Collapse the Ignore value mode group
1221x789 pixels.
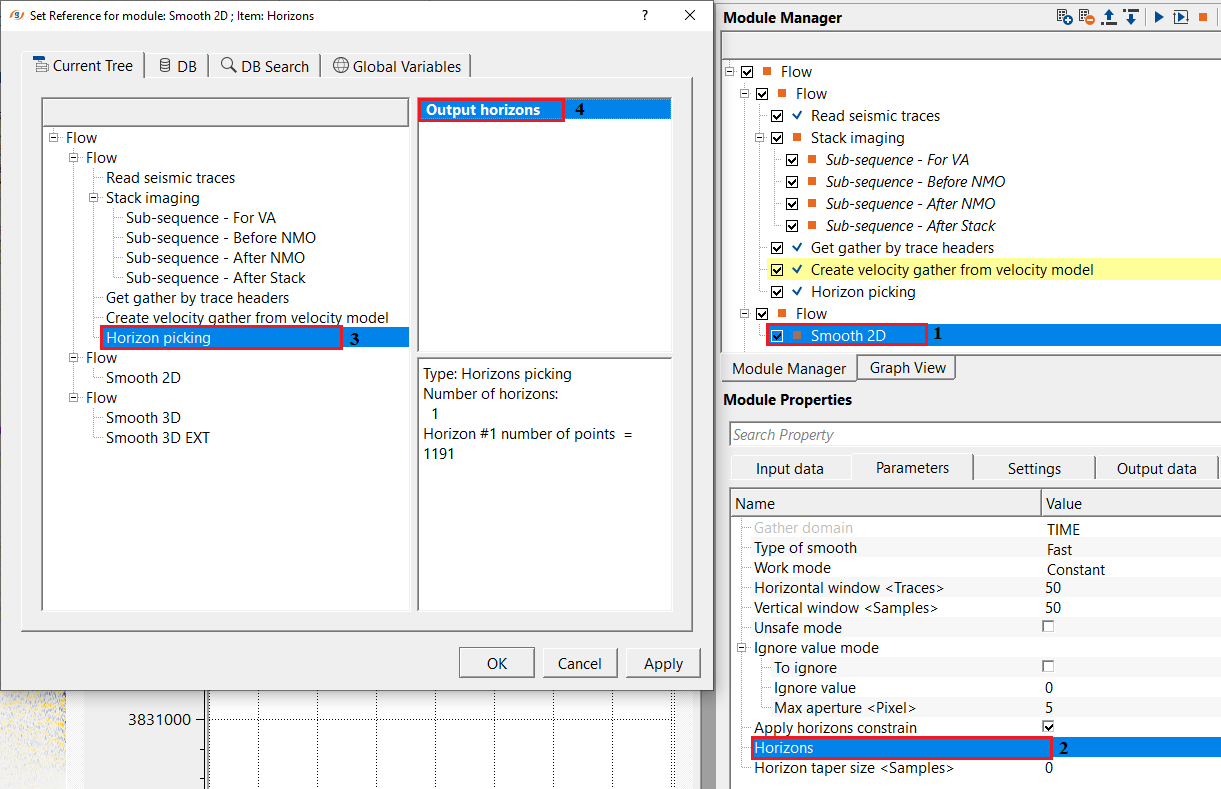(742, 648)
